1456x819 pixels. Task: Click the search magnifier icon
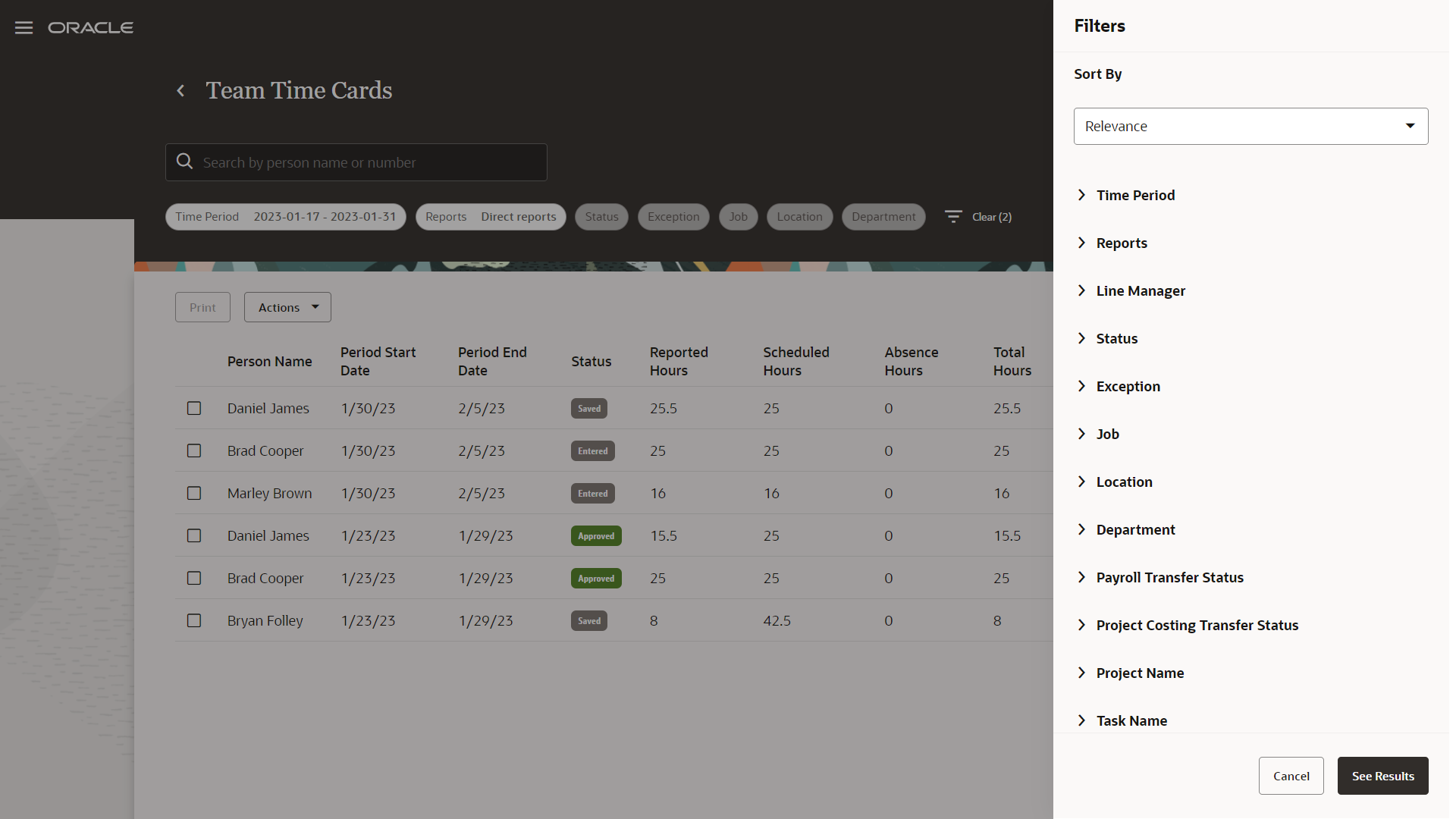tap(184, 162)
